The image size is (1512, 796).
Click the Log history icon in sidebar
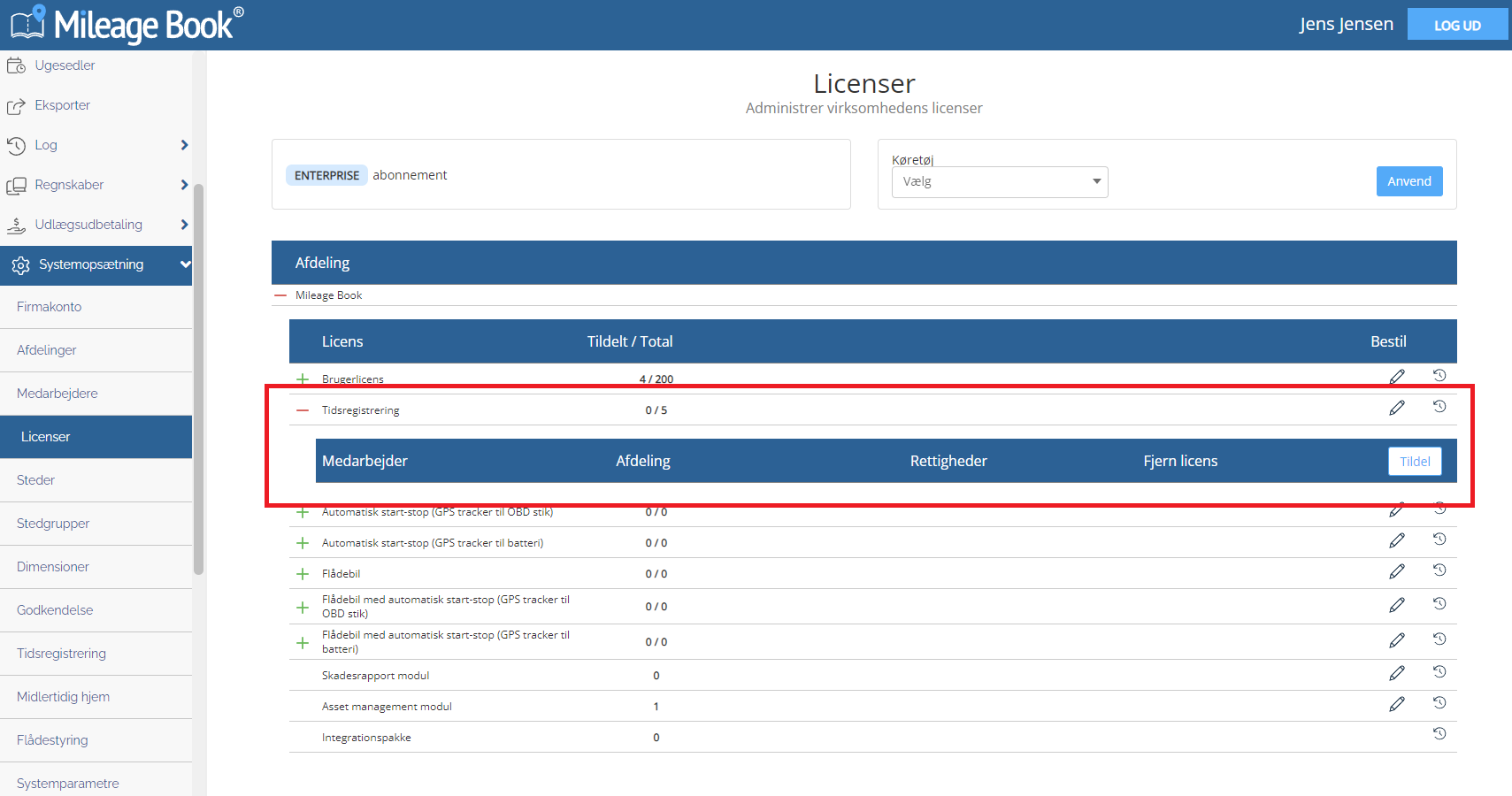[x=16, y=146]
